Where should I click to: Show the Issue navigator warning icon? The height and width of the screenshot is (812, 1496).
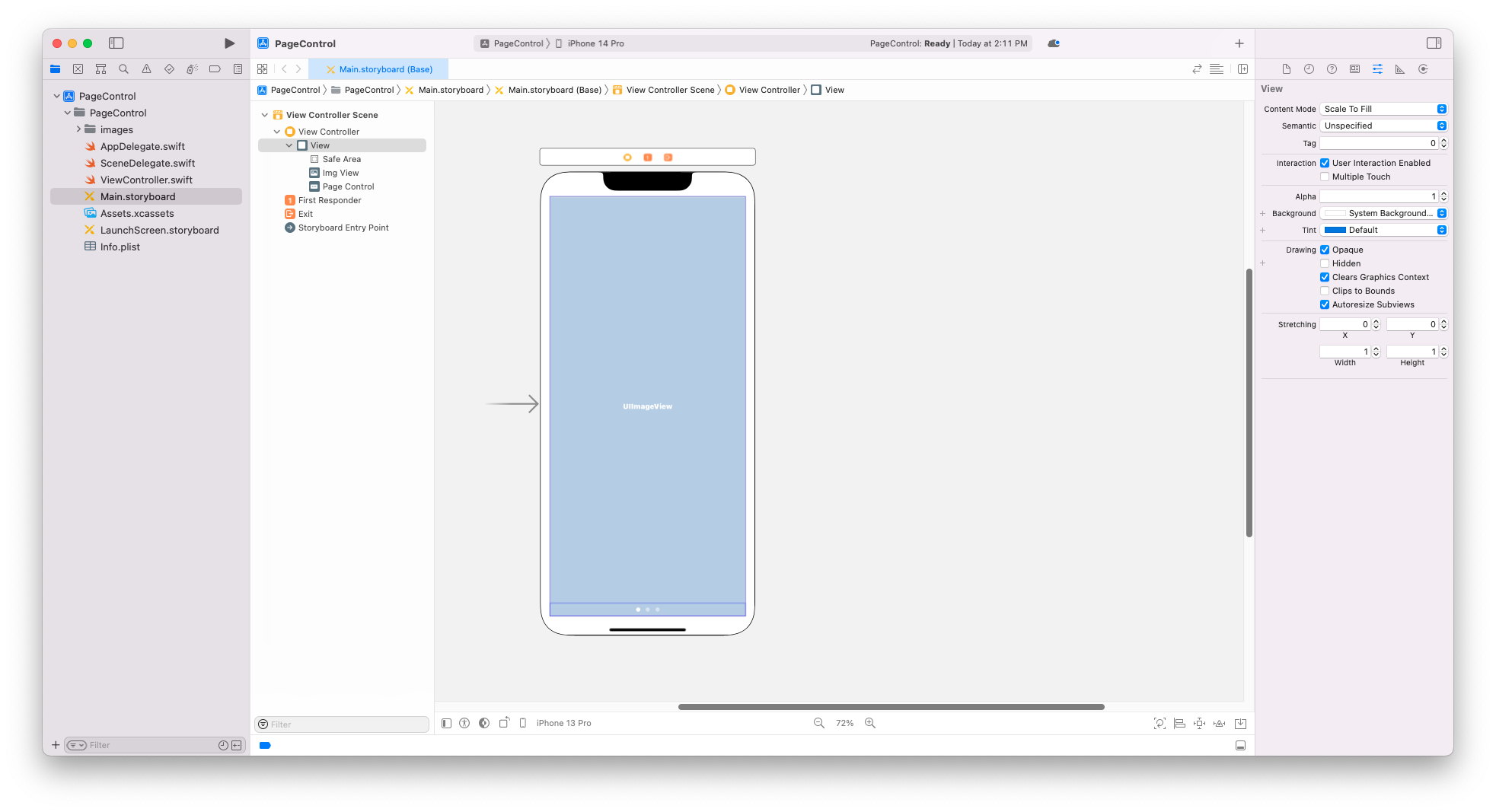(x=146, y=69)
